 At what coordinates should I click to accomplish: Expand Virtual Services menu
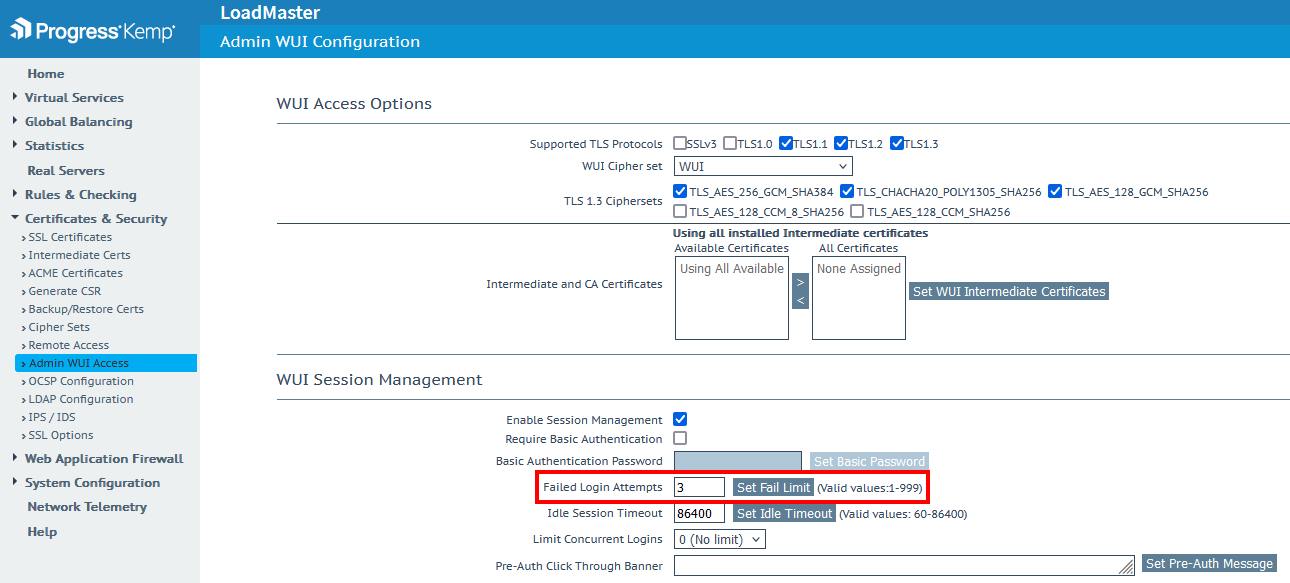(74, 98)
